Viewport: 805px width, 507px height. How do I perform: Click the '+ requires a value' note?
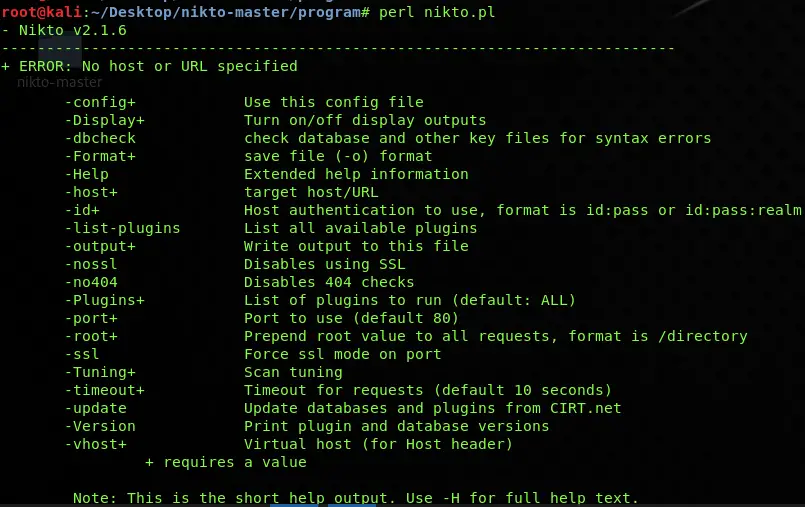[x=226, y=462]
